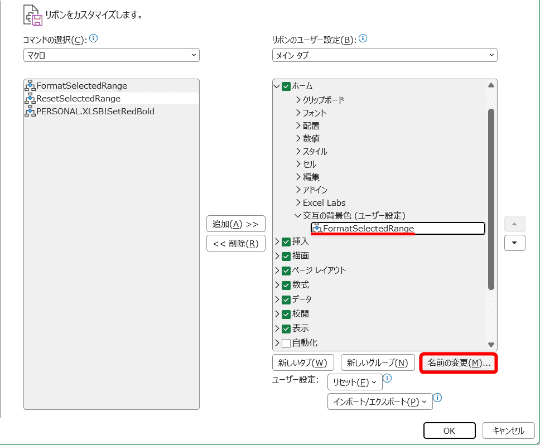Select FormatSelectedRange item under 交互の背景色 group

click(398, 228)
